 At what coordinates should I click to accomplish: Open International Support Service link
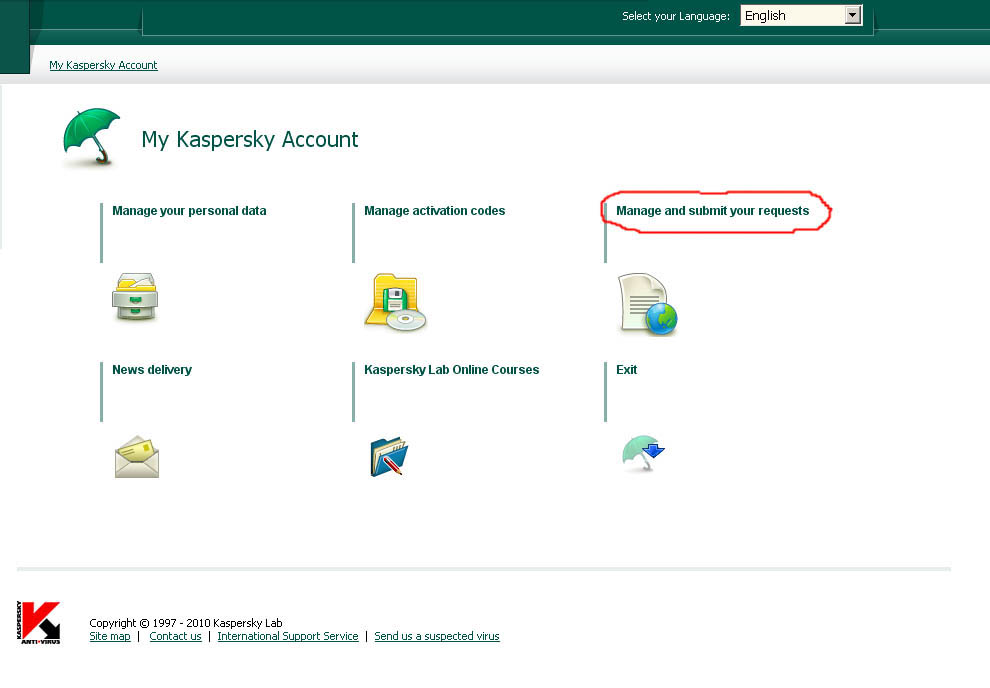288,636
